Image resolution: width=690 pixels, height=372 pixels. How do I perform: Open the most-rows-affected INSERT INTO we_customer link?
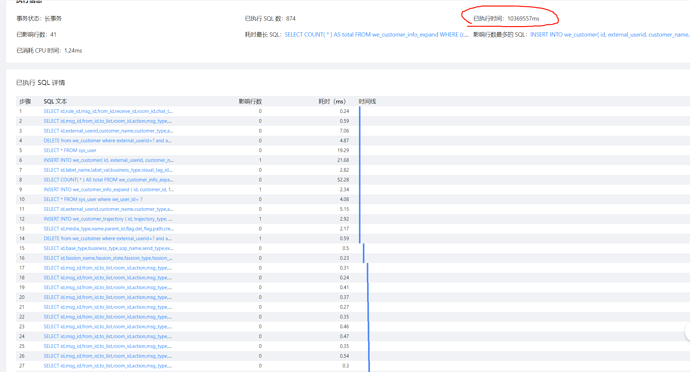coord(610,34)
